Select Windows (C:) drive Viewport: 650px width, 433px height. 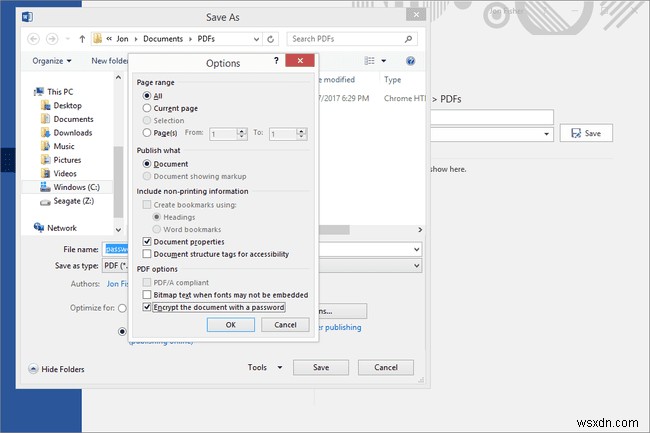70,187
